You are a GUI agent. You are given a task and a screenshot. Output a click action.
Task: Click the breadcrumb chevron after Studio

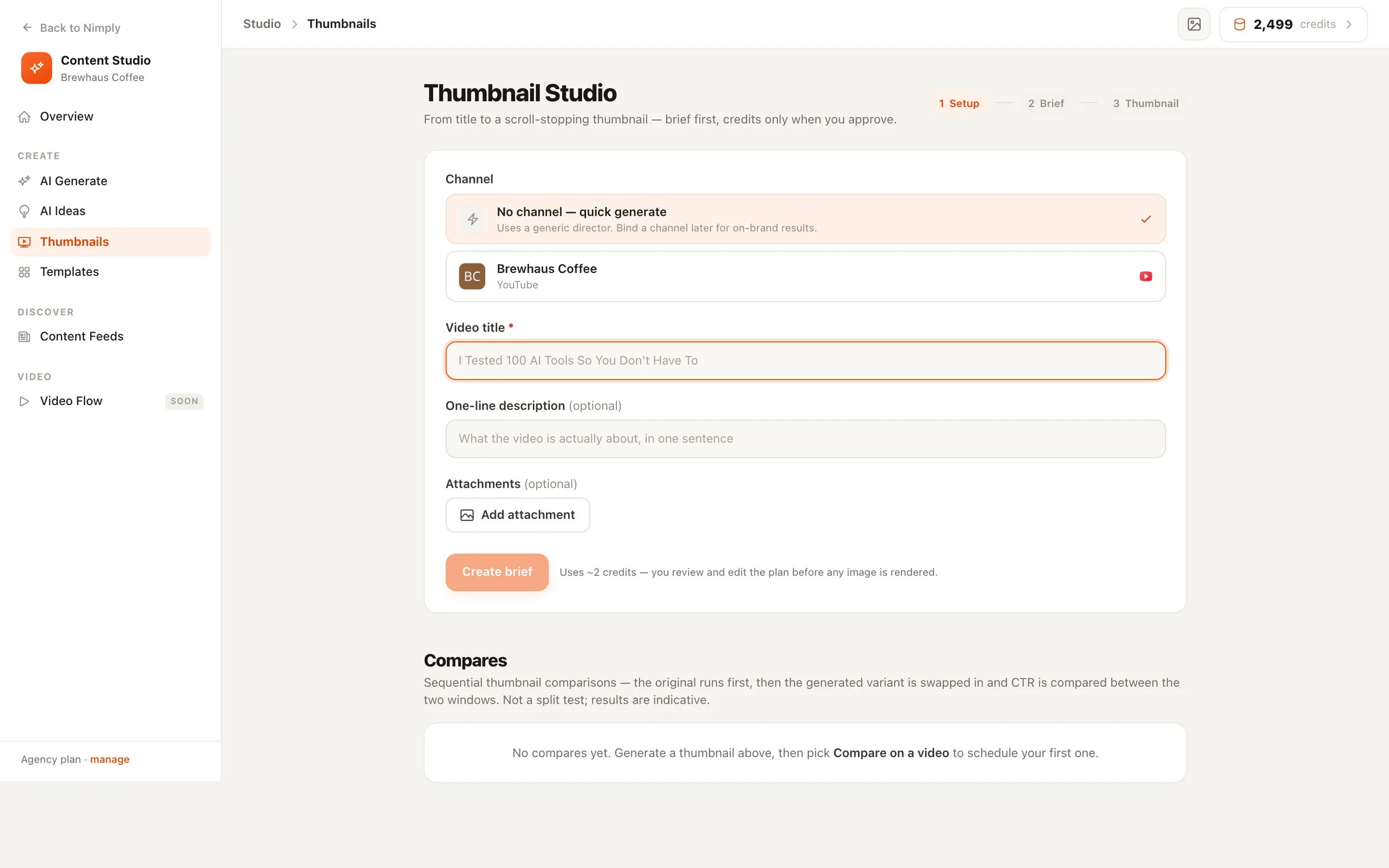point(294,24)
